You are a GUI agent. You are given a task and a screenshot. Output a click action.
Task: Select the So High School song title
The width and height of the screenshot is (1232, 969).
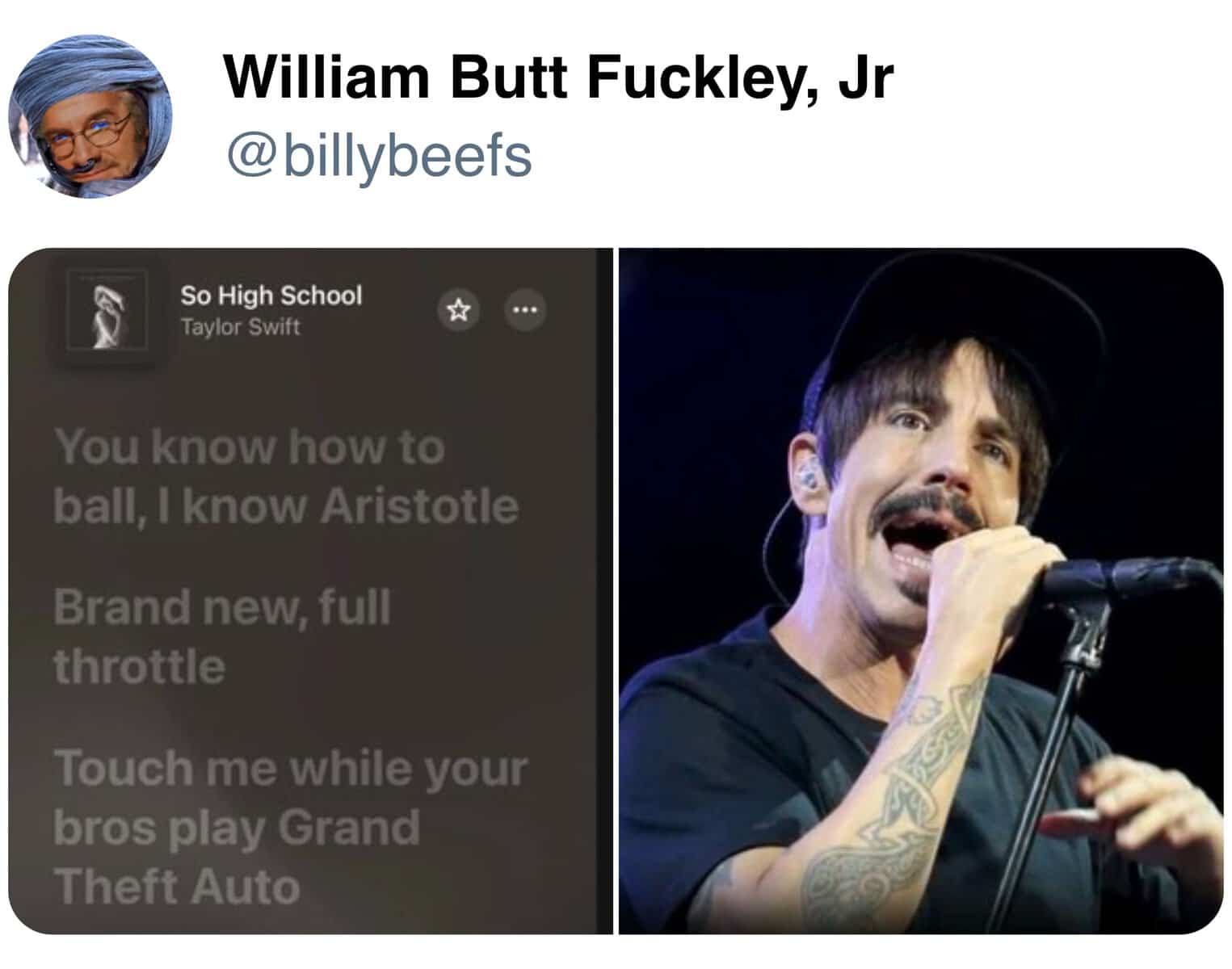[x=271, y=296]
